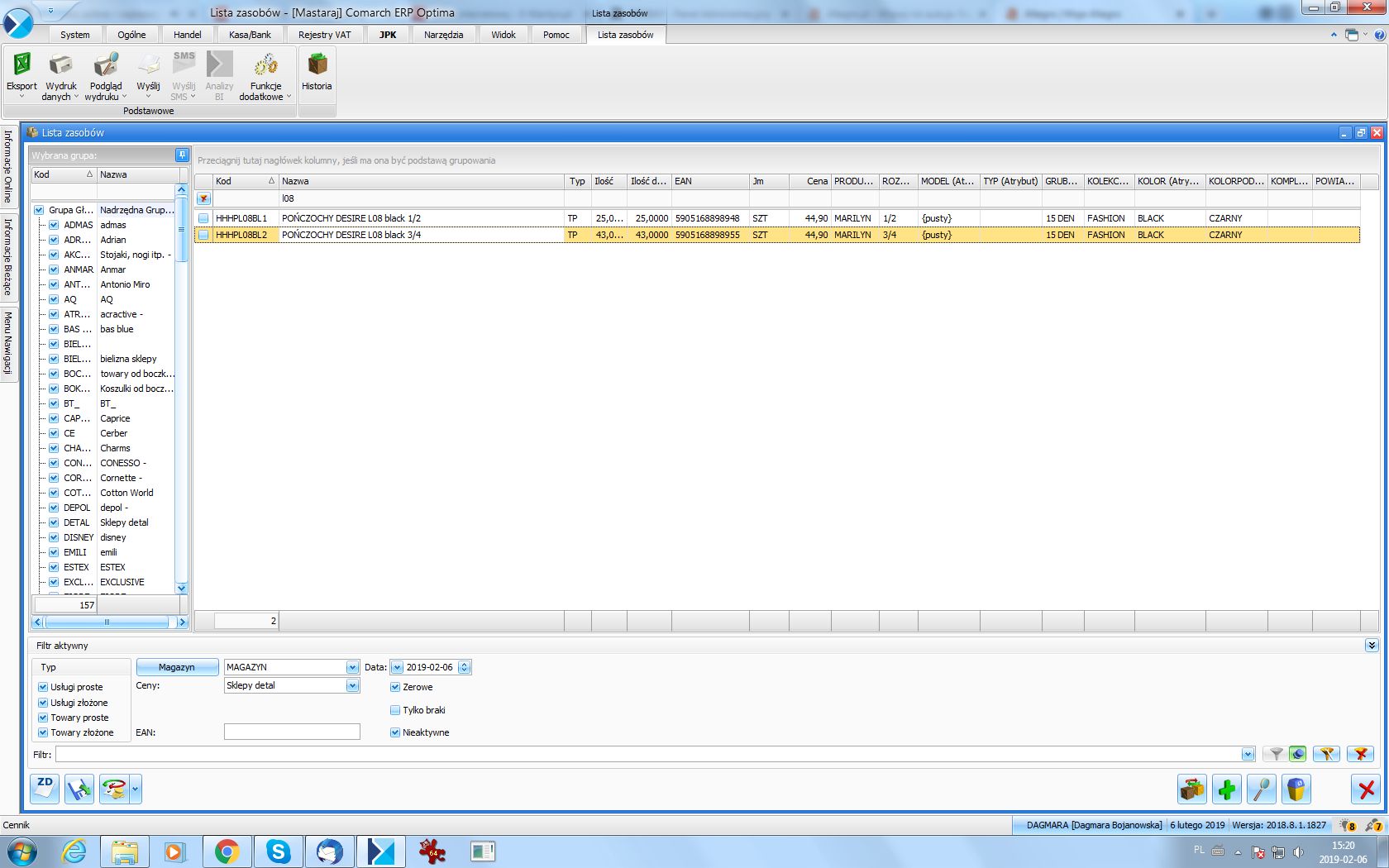The width and height of the screenshot is (1389, 868).
Task: Toggle the Zerowe checkbox
Action: pyautogui.click(x=395, y=687)
